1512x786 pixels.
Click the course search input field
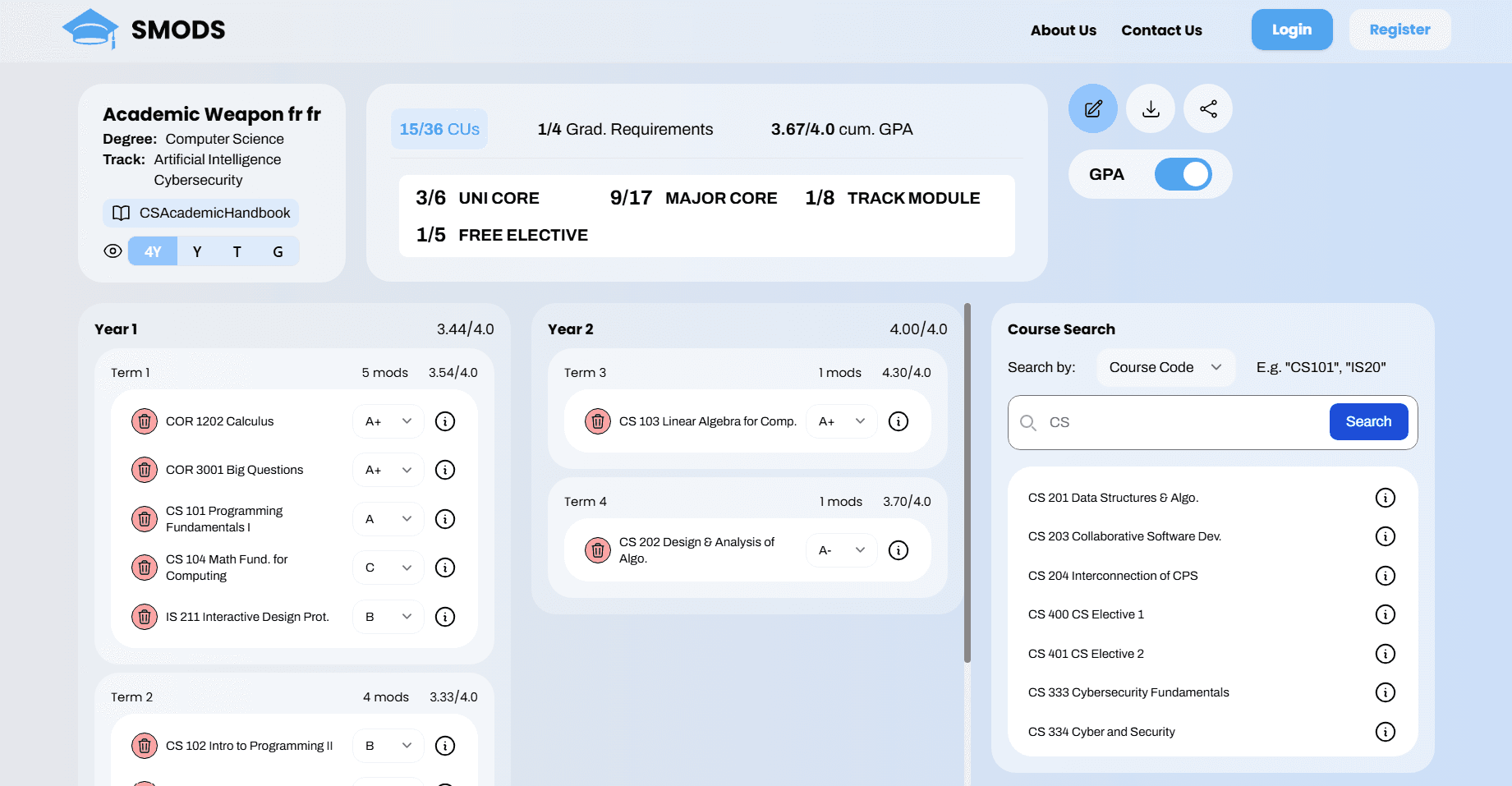(1183, 422)
